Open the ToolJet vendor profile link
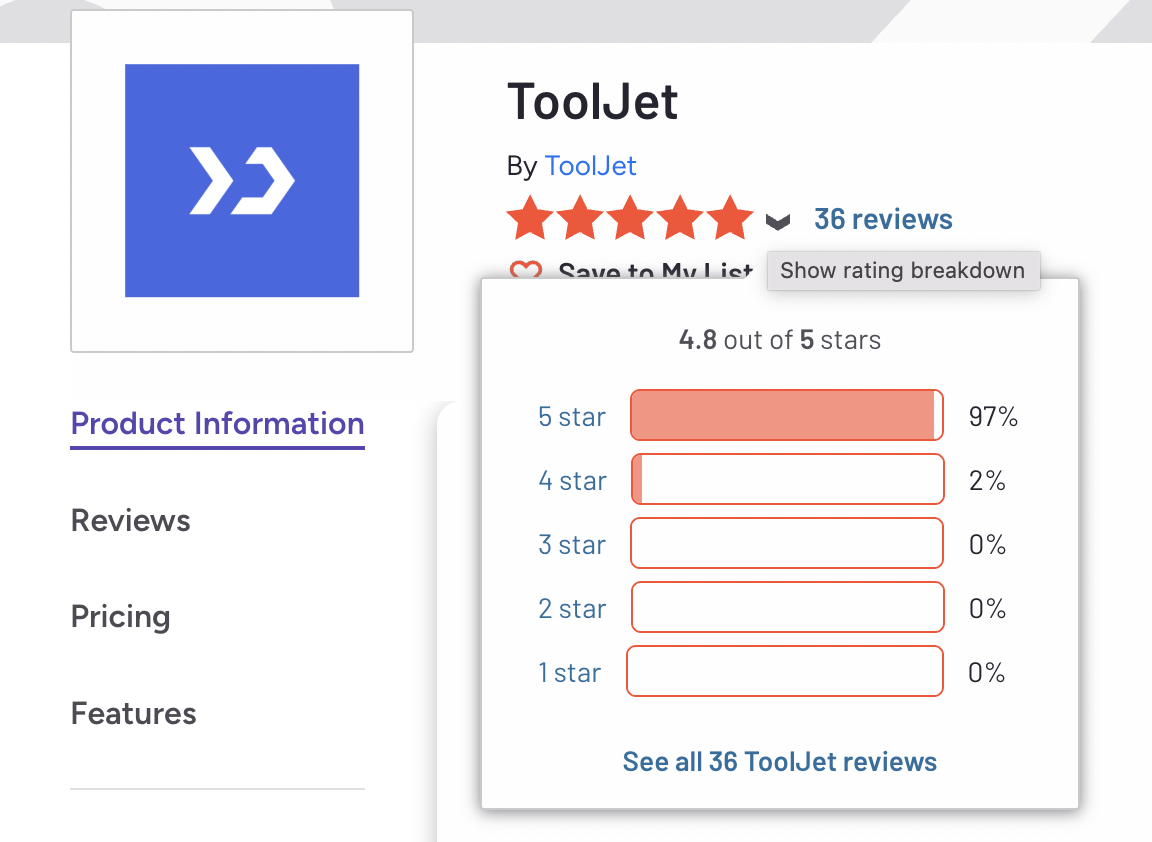The image size is (1152, 842). [590, 165]
